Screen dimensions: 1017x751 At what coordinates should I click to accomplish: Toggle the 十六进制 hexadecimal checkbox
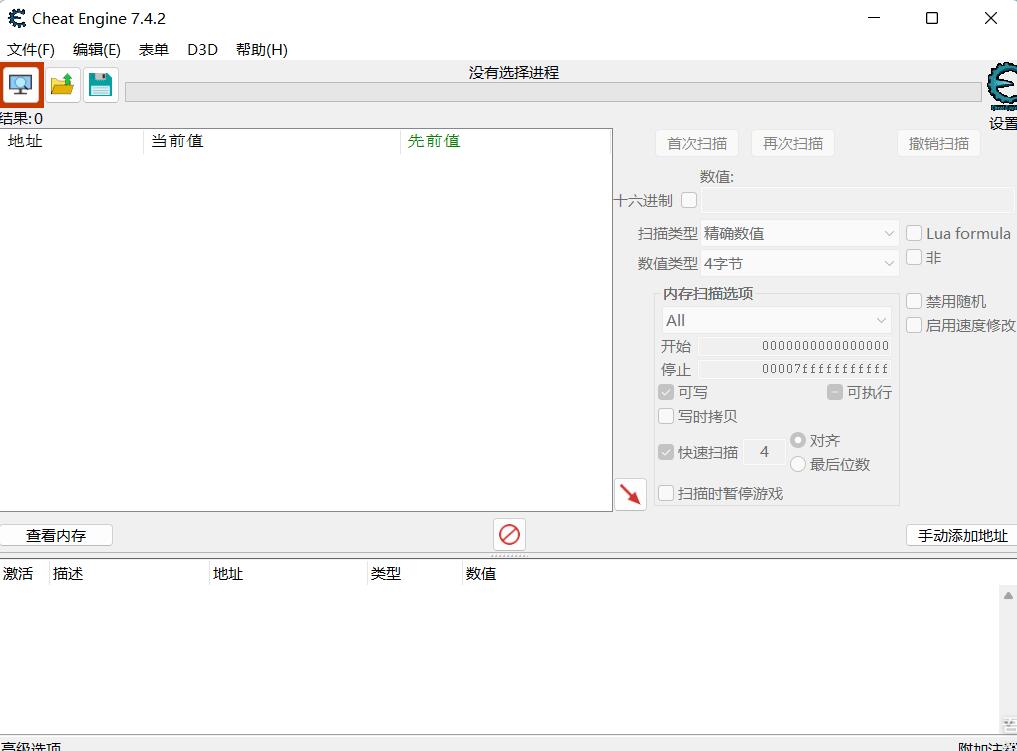[x=689, y=200]
